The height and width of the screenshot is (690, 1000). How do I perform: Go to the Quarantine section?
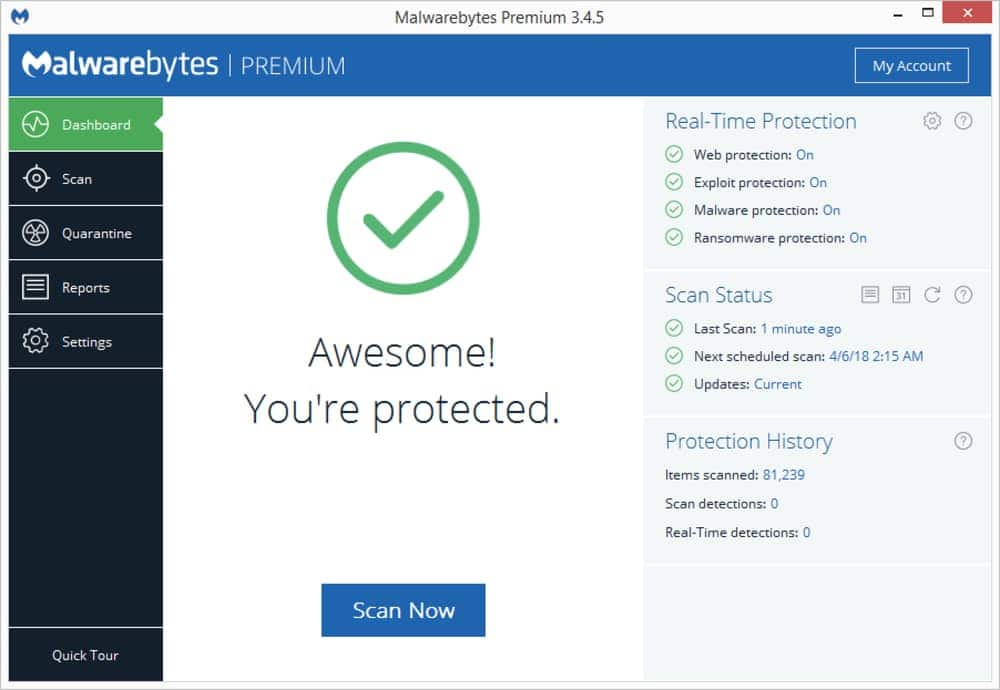click(x=85, y=233)
